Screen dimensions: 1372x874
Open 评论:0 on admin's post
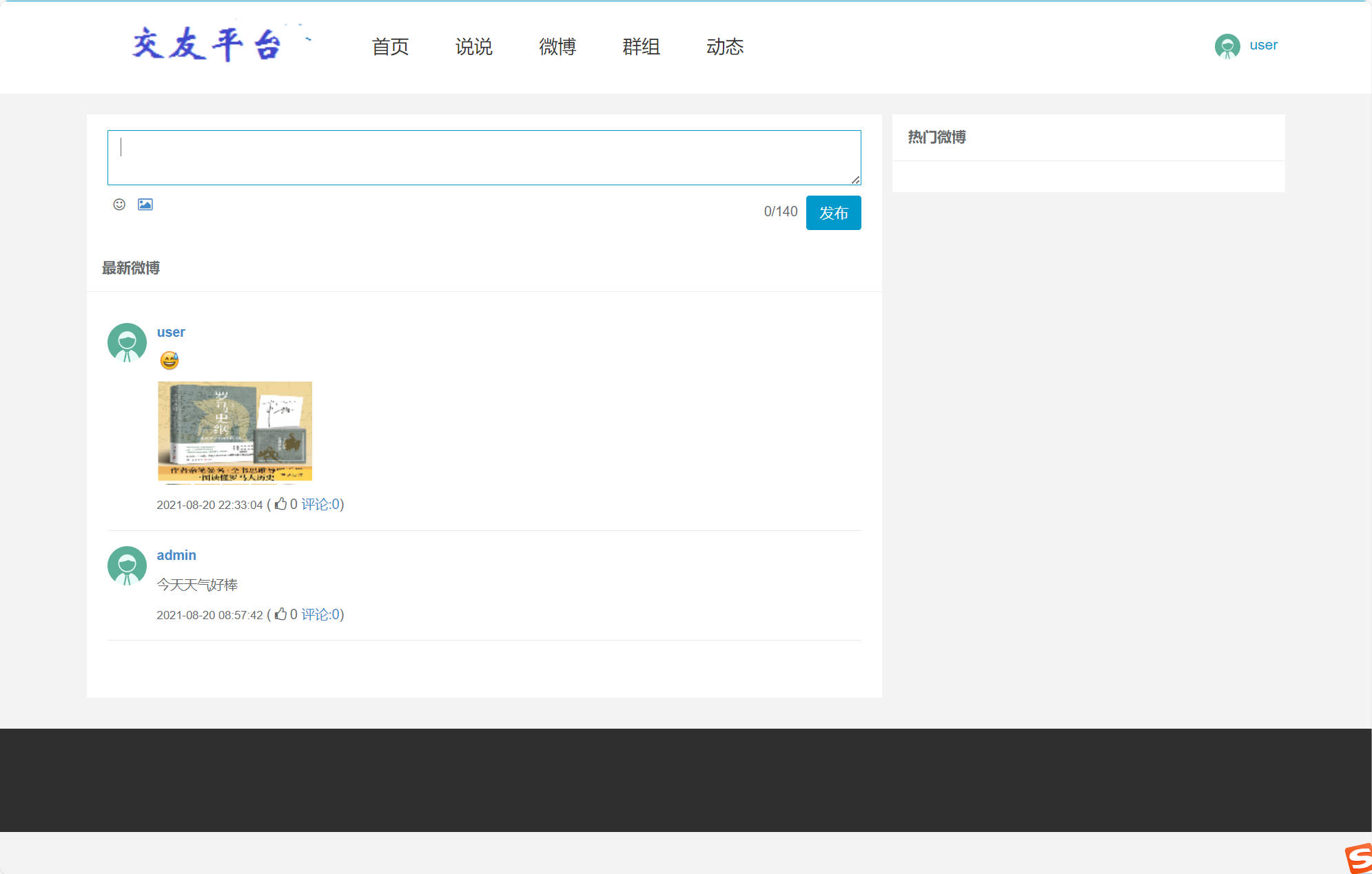tap(321, 614)
